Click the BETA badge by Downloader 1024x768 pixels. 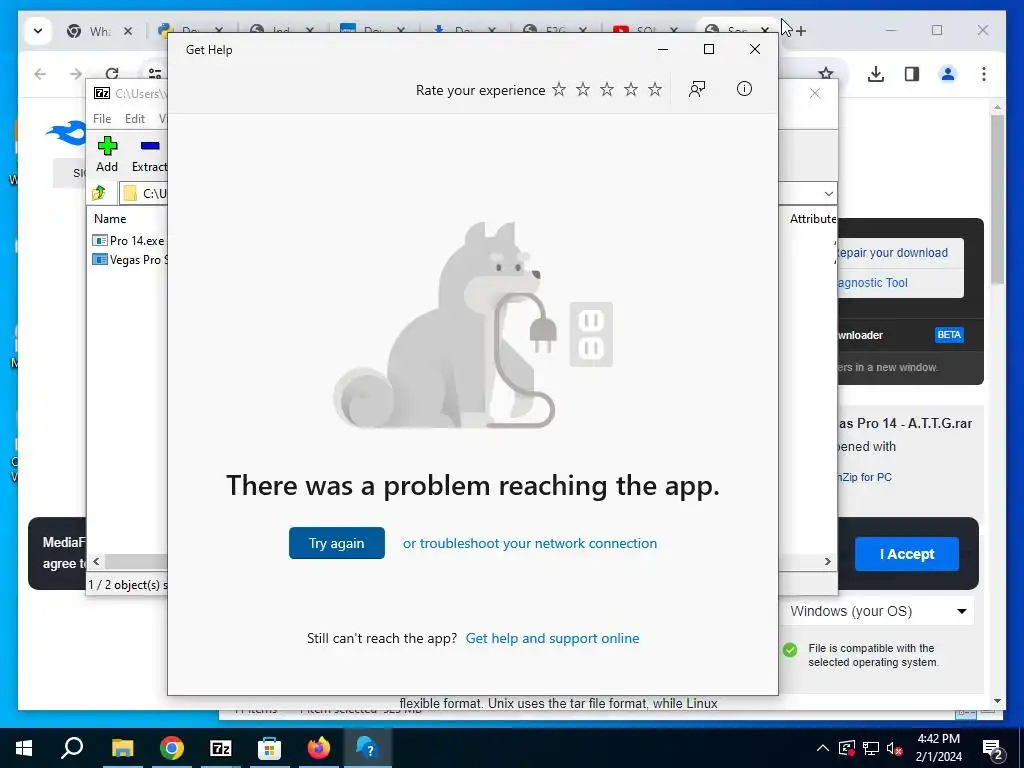pos(949,334)
